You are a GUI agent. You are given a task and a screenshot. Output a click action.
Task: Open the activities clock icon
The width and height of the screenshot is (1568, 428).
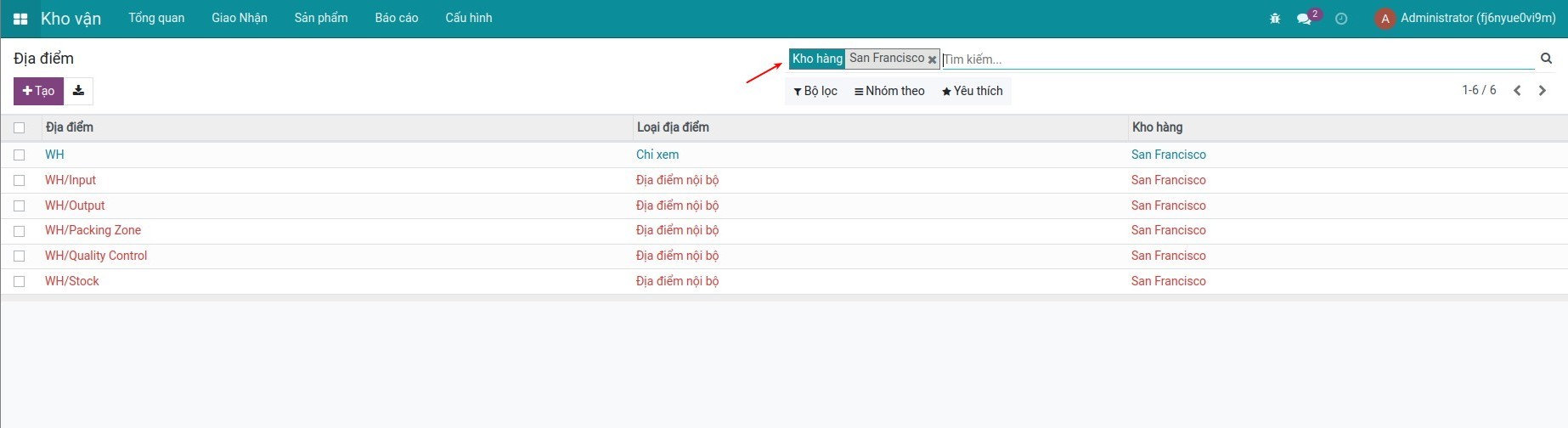click(x=1341, y=19)
